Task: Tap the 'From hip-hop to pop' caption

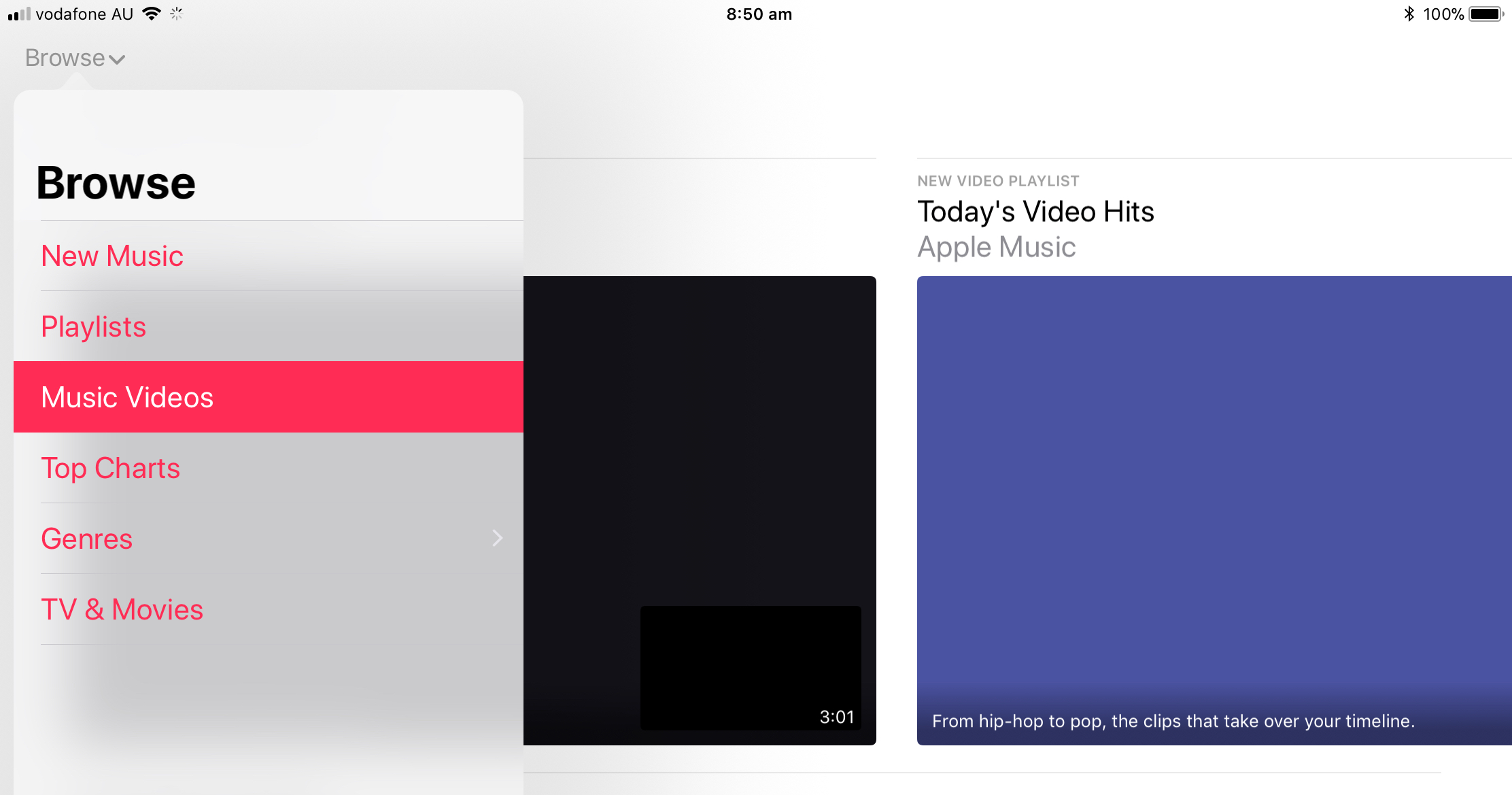Action: 1173,721
